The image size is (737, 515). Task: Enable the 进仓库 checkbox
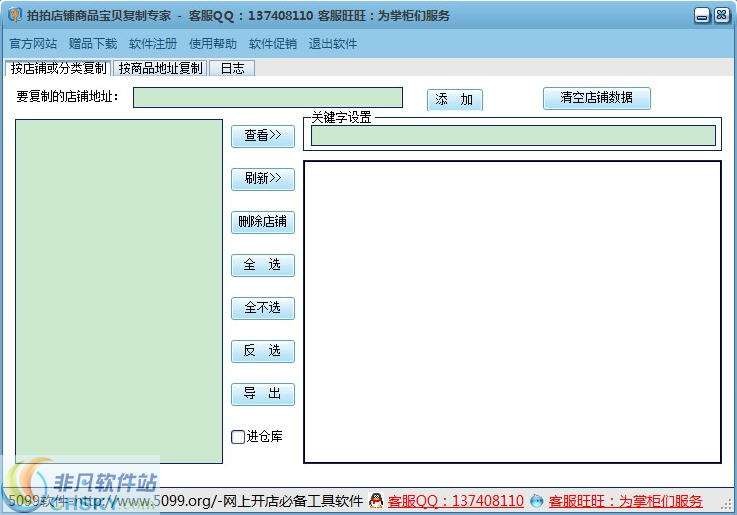[238, 437]
